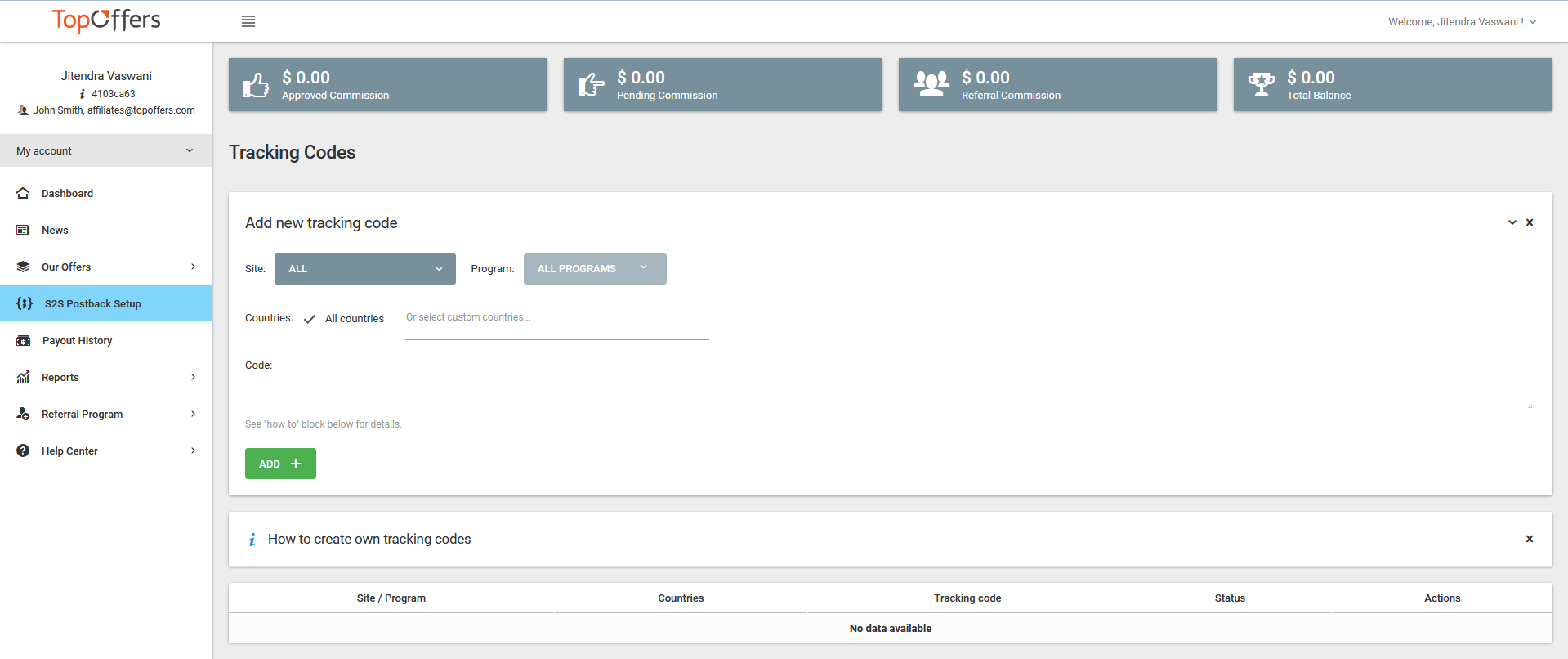Open Help Center menu item
The height and width of the screenshot is (659, 1568).
click(106, 451)
